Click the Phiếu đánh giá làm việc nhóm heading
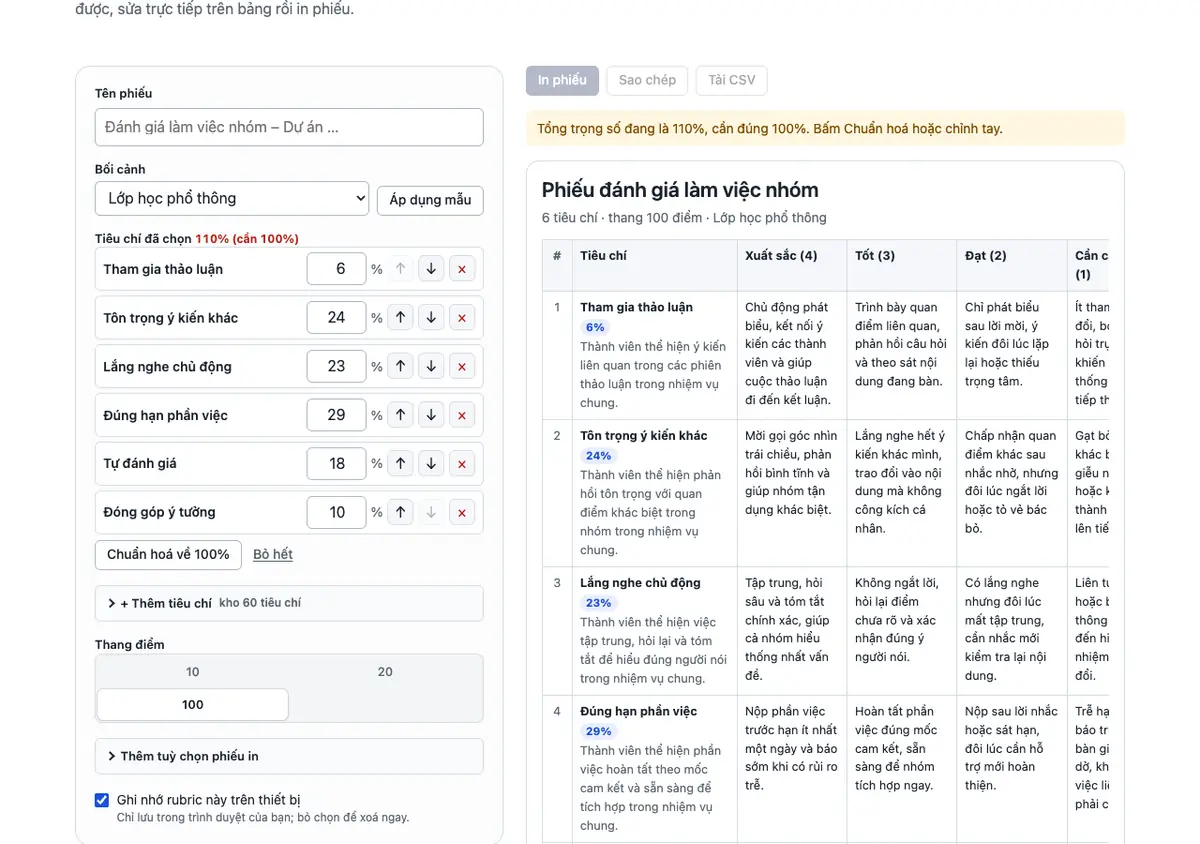Viewport: 1200px width, 844px height. [680, 190]
